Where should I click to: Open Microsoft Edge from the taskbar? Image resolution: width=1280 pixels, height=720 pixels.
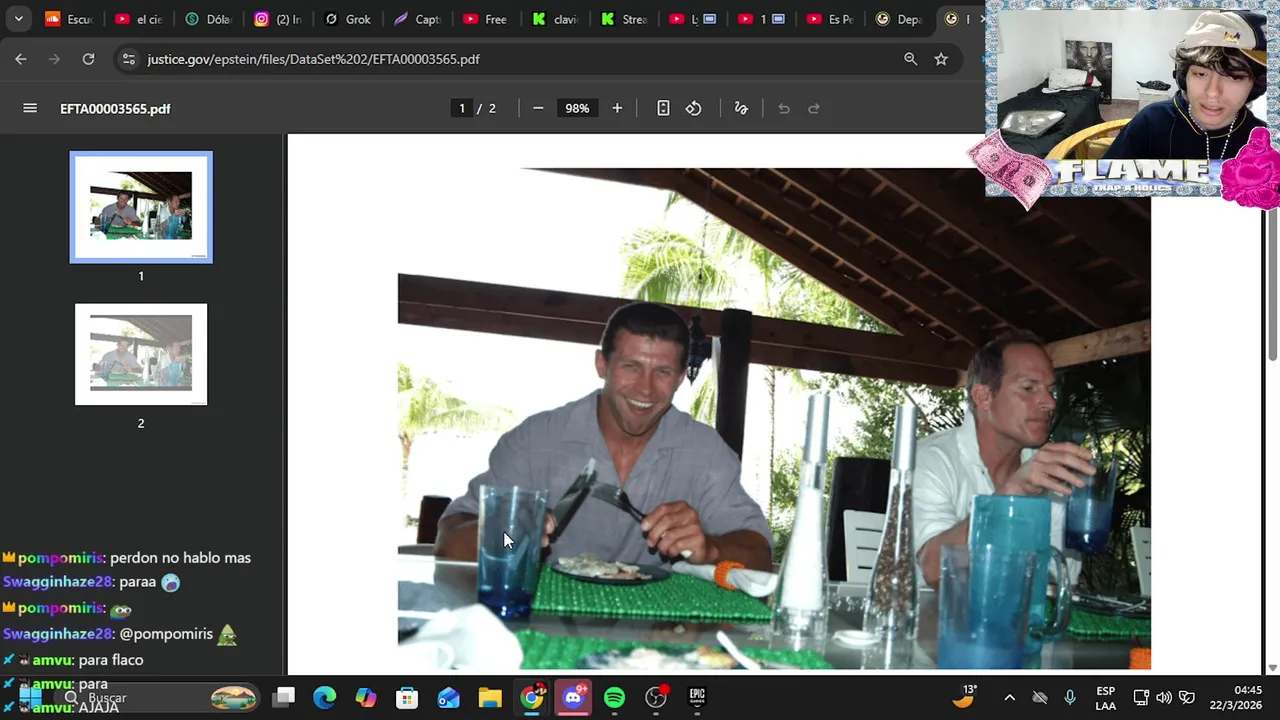(x=325, y=697)
